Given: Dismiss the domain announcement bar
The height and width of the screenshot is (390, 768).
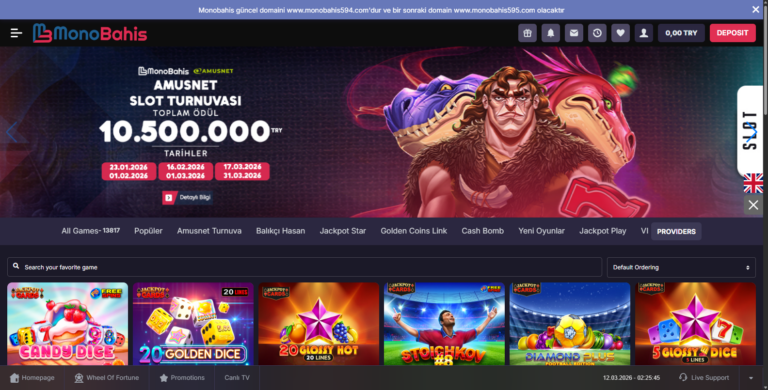Looking at the screenshot, I should pos(756,9).
